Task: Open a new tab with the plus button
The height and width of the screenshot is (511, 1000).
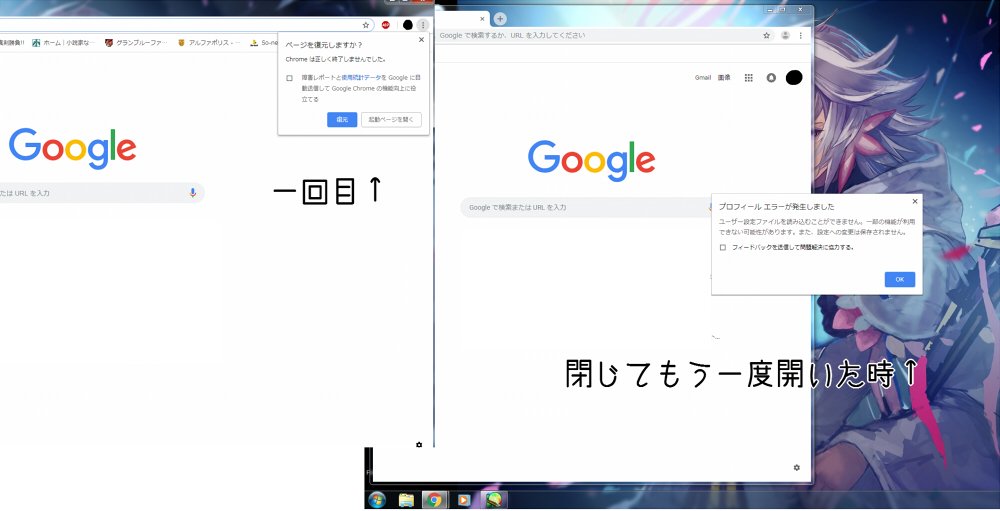Action: [x=500, y=19]
